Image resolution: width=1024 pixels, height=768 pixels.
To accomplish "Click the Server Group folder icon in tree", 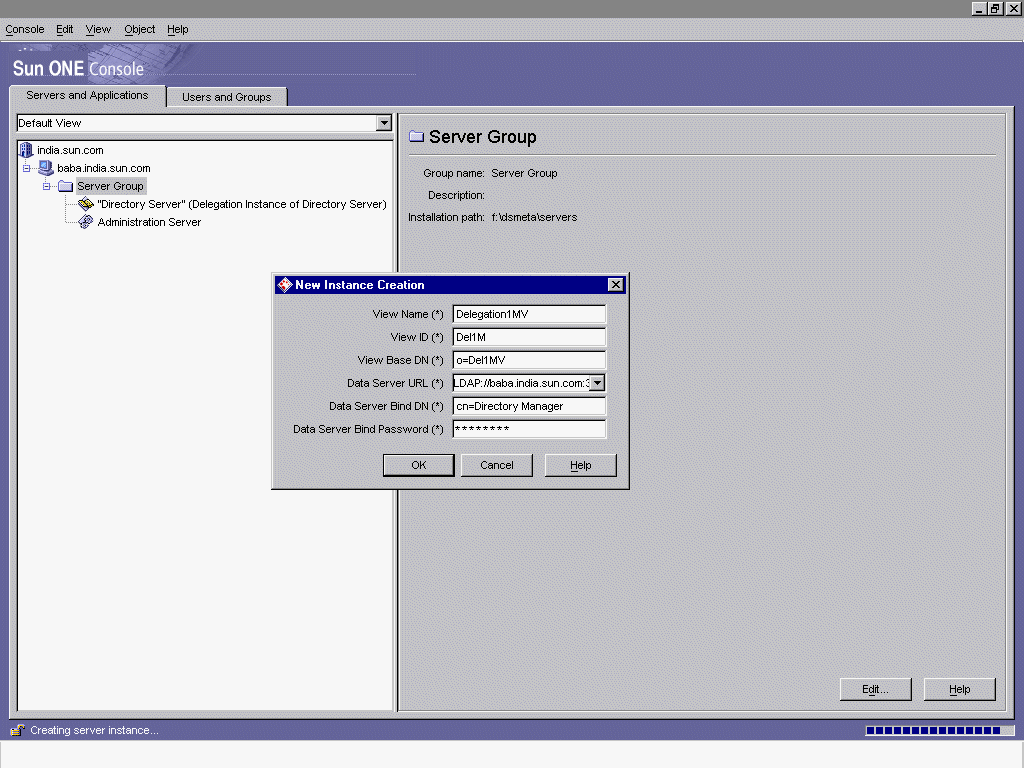I will [x=65, y=186].
